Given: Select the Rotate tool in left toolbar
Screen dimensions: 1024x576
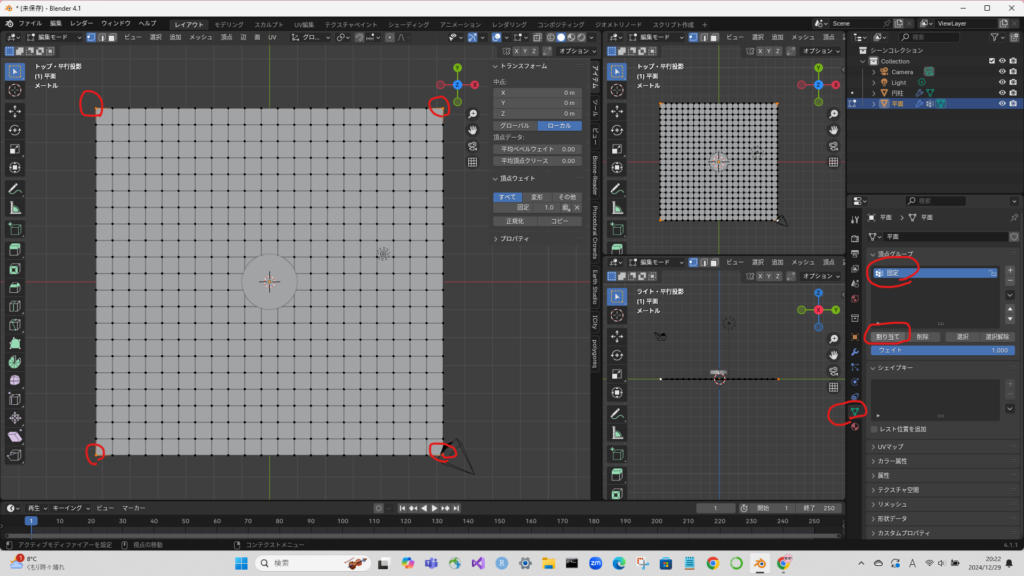Looking at the screenshot, I should coord(15,129).
